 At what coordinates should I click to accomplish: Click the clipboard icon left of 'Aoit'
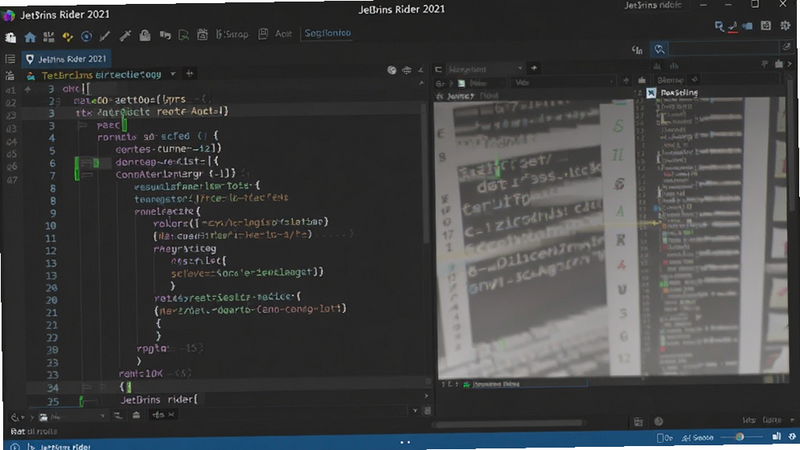[263, 34]
